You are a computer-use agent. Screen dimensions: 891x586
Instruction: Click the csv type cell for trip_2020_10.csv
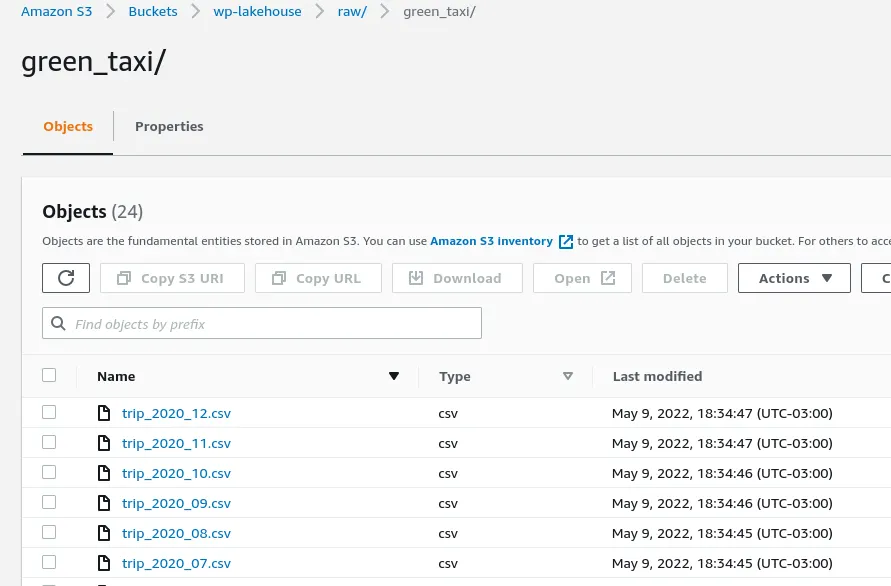(x=448, y=473)
